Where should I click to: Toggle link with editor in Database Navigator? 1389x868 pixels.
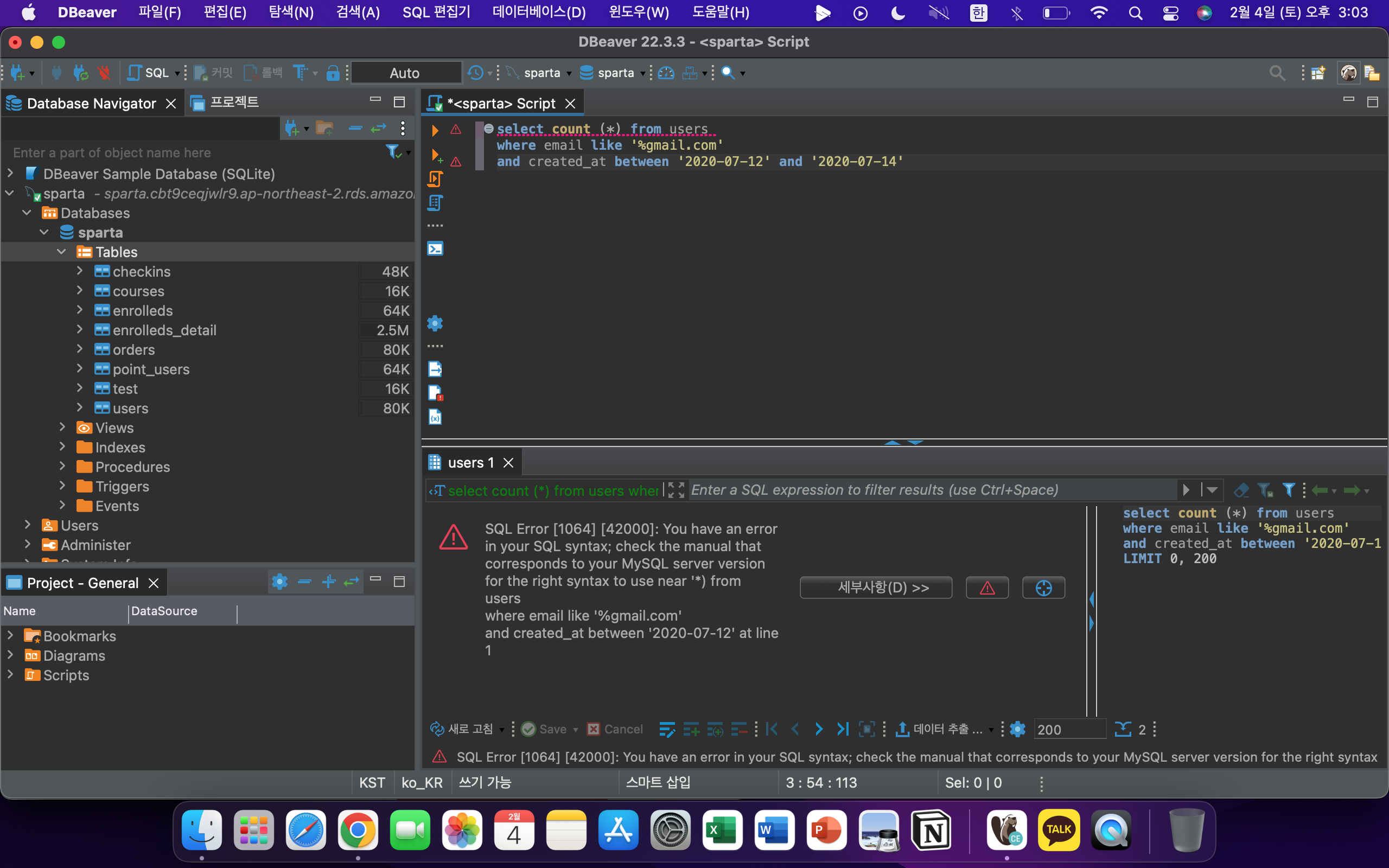379,128
